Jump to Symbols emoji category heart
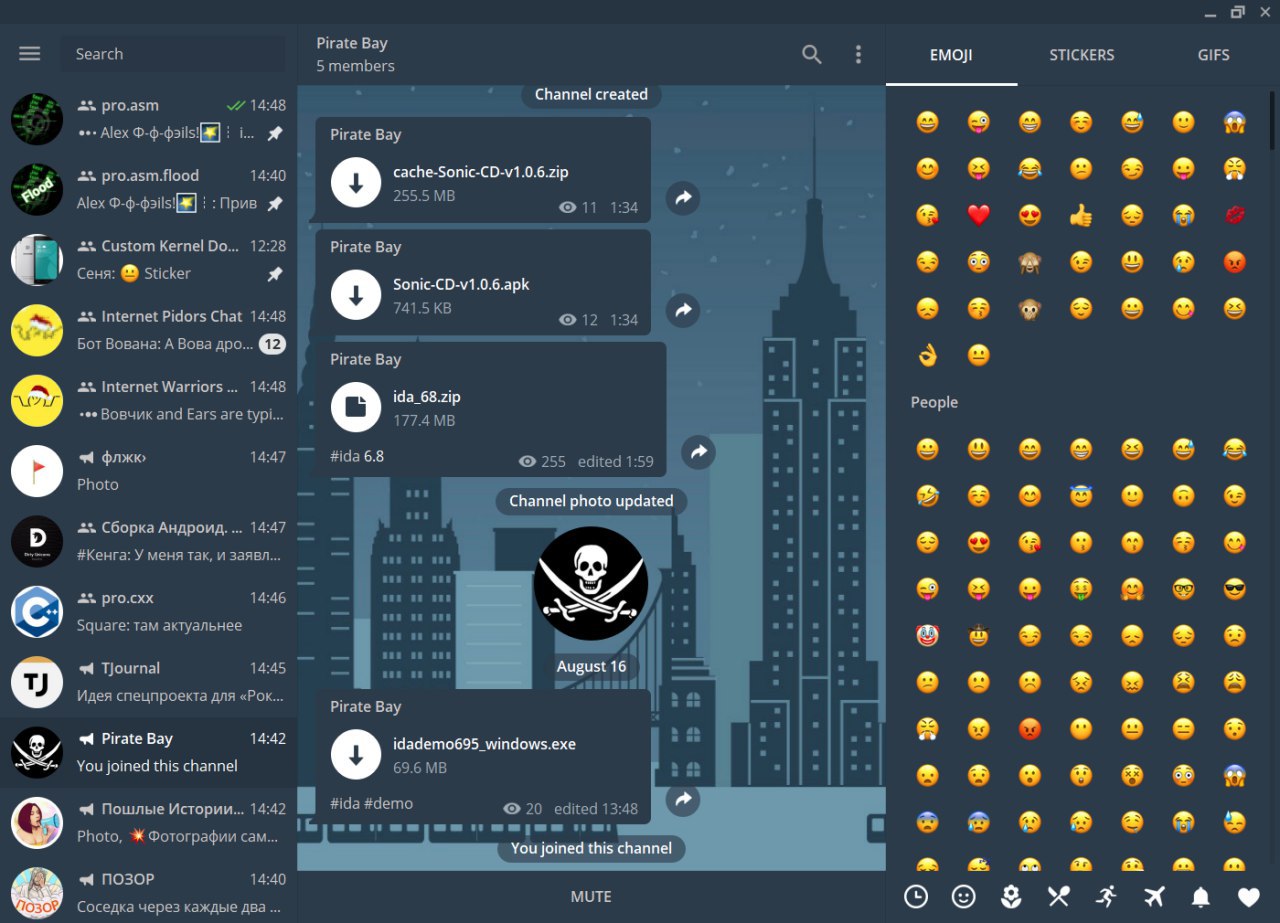The height and width of the screenshot is (923, 1280). point(1249,897)
